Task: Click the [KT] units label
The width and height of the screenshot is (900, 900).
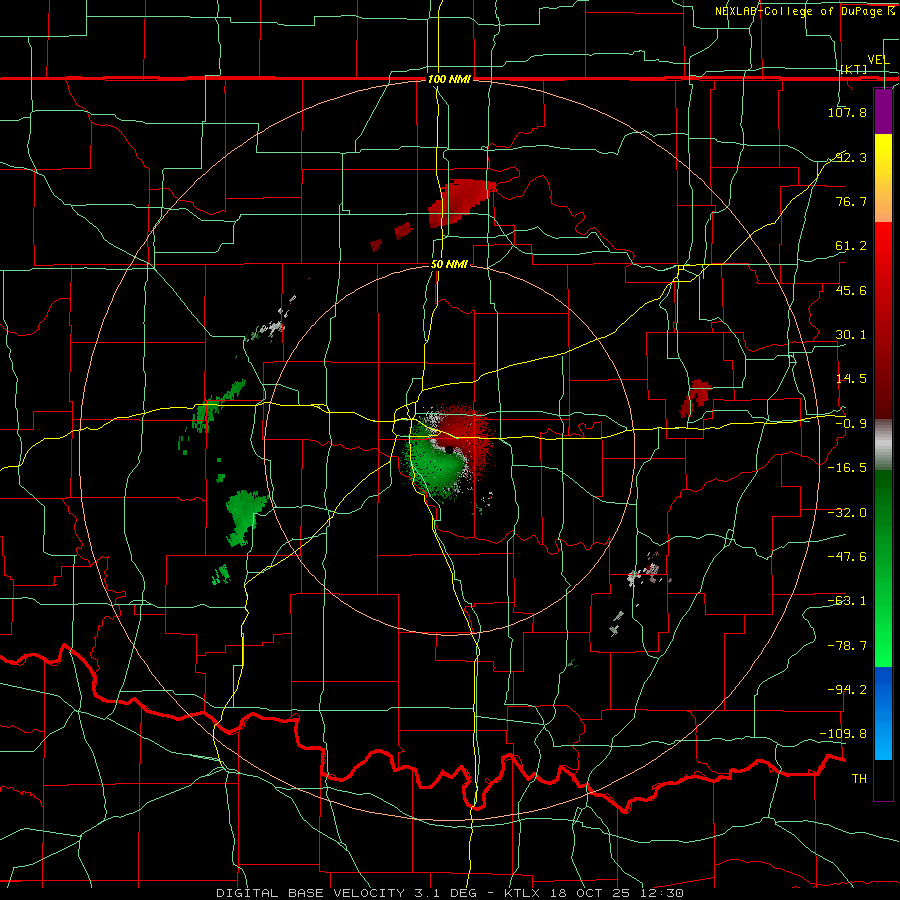Action: point(853,69)
